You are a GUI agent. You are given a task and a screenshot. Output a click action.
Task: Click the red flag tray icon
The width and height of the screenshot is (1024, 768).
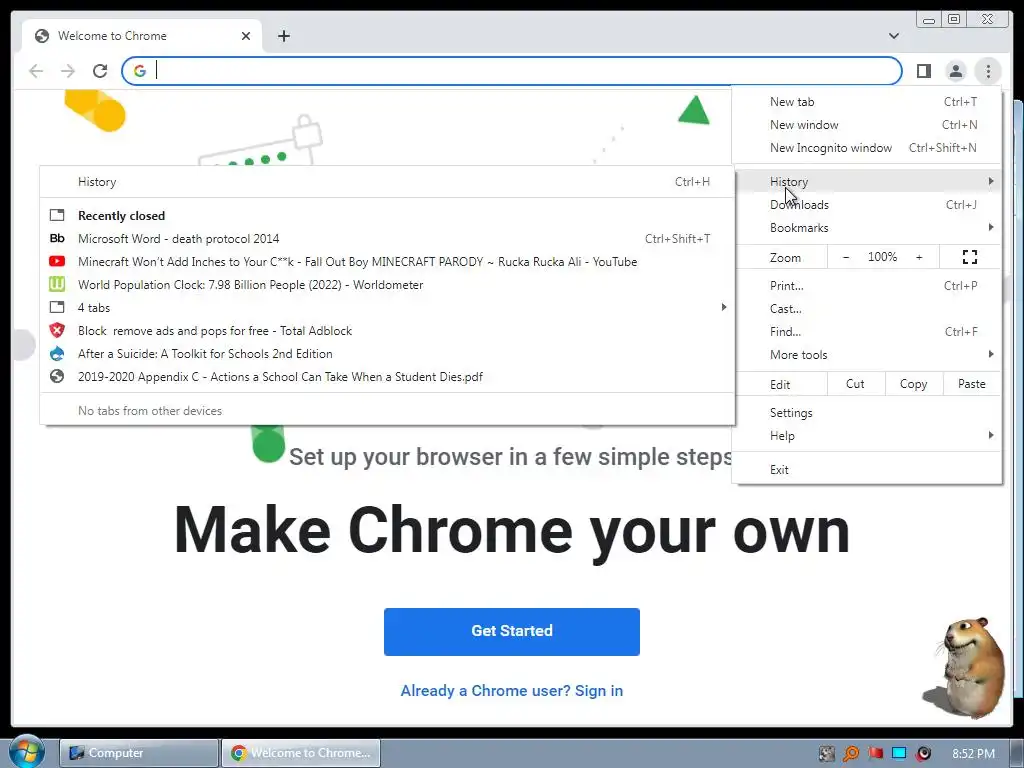click(875, 754)
